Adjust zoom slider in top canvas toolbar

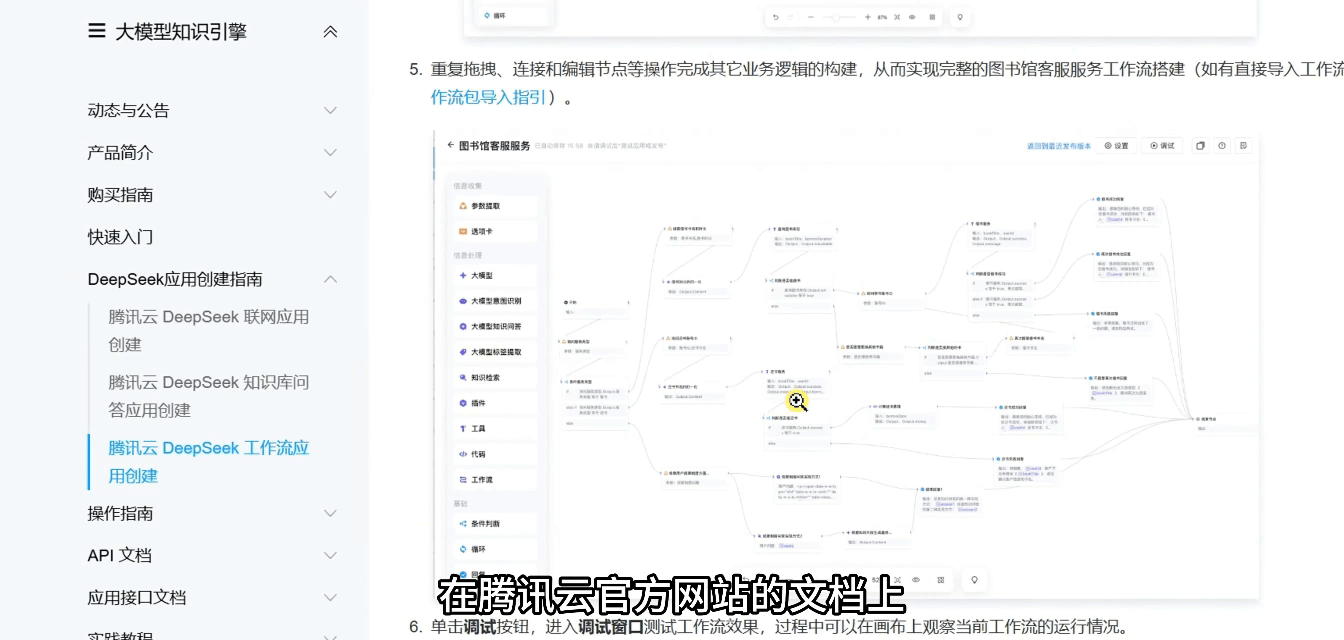[x=839, y=17]
